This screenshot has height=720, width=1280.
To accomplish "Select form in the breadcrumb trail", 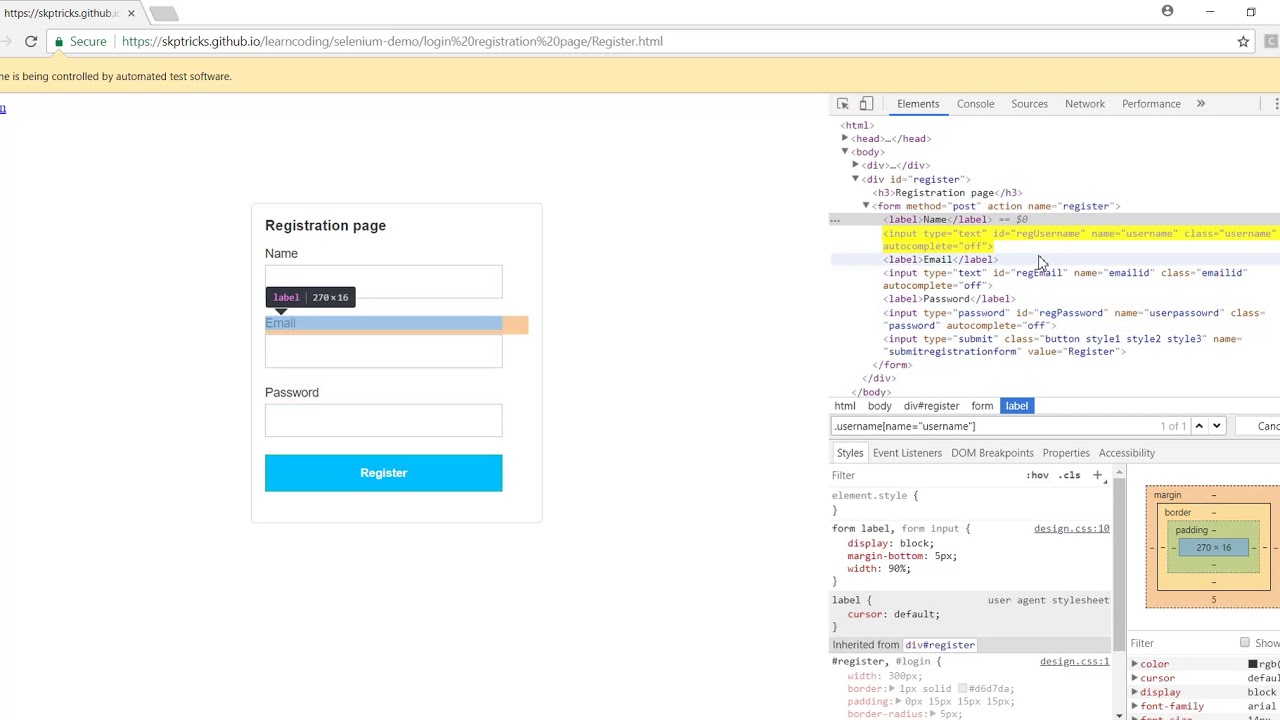I will coord(982,406).
